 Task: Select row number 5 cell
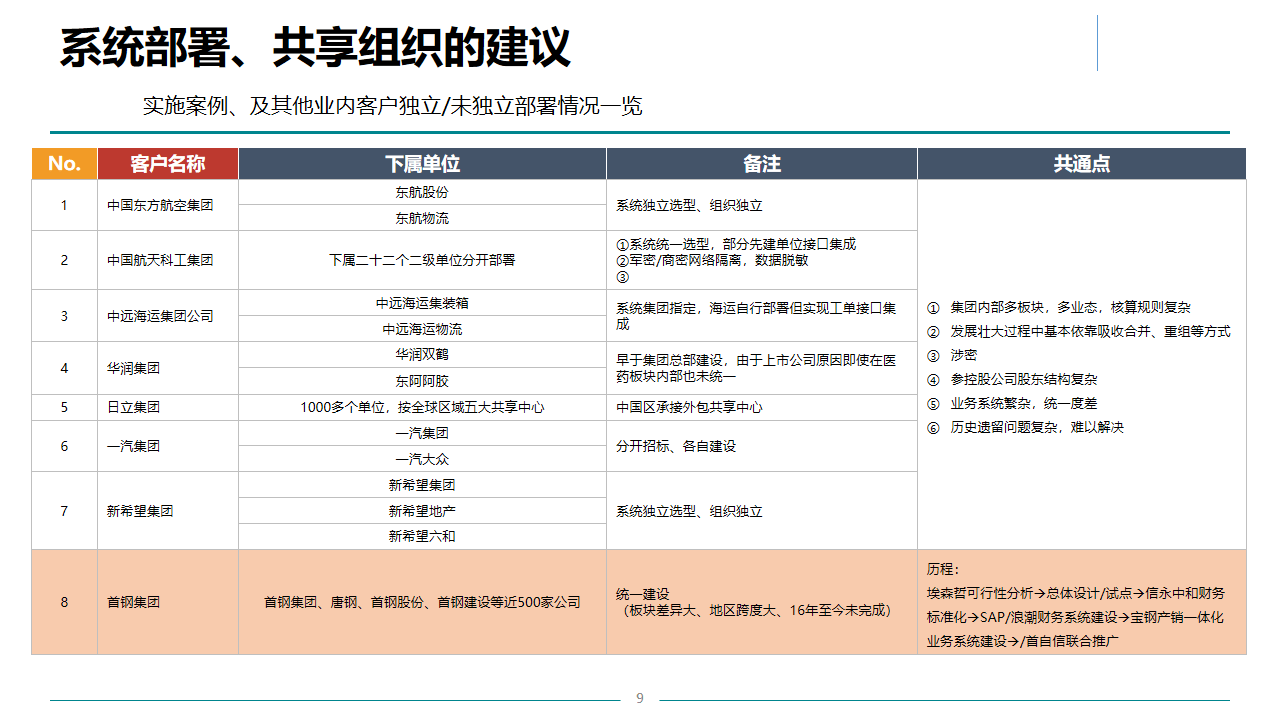(x=64, y=408)
